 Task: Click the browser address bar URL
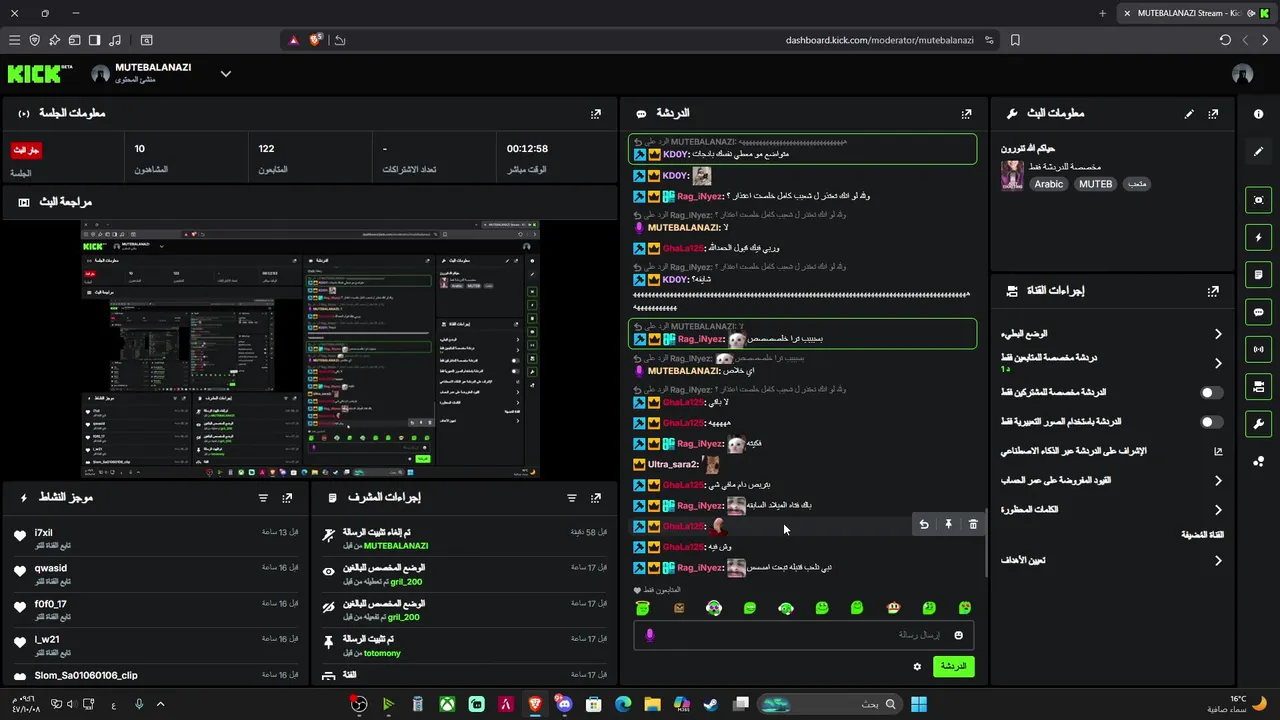point(879,40)
